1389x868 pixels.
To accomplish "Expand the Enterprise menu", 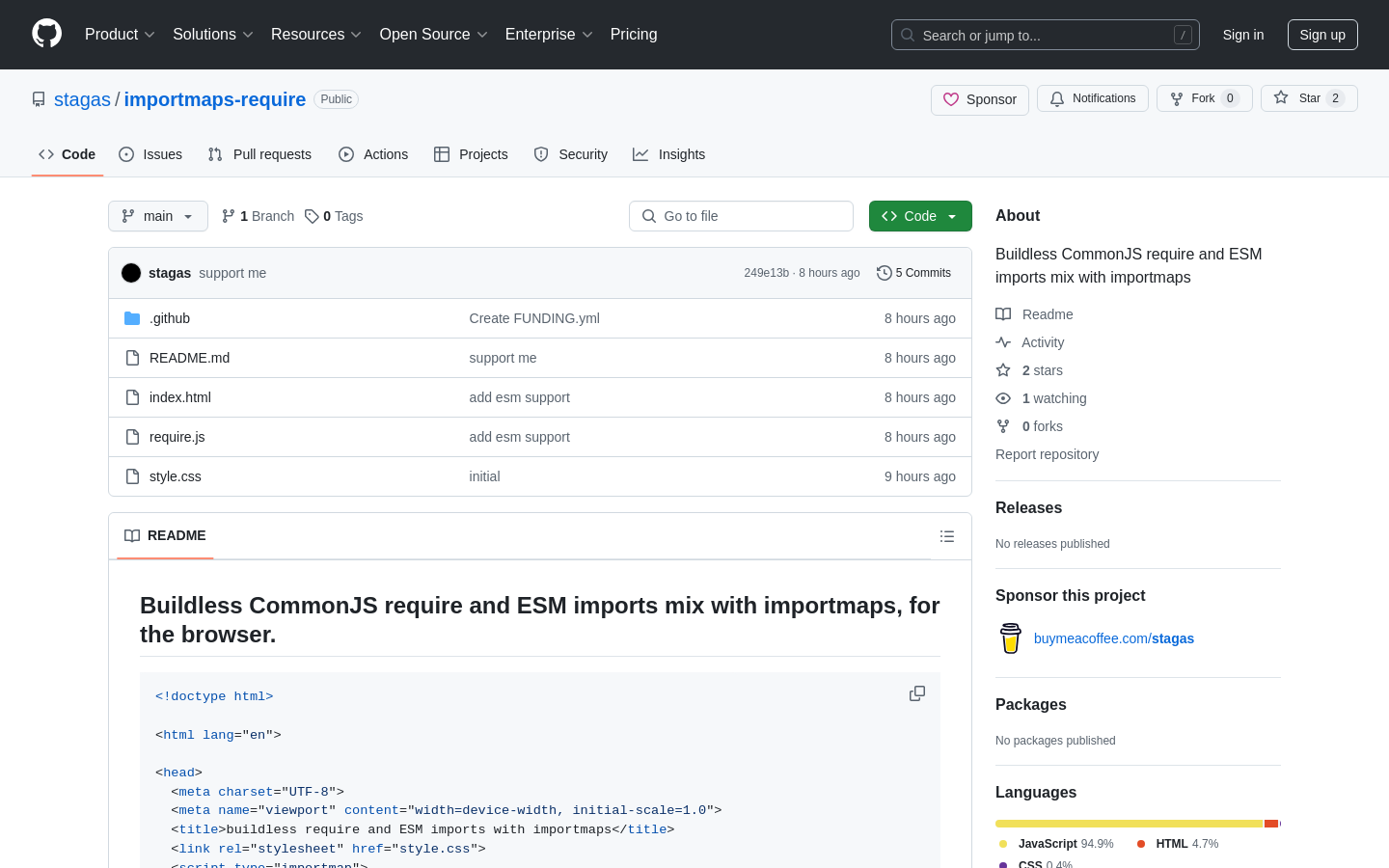I will 549,35.
